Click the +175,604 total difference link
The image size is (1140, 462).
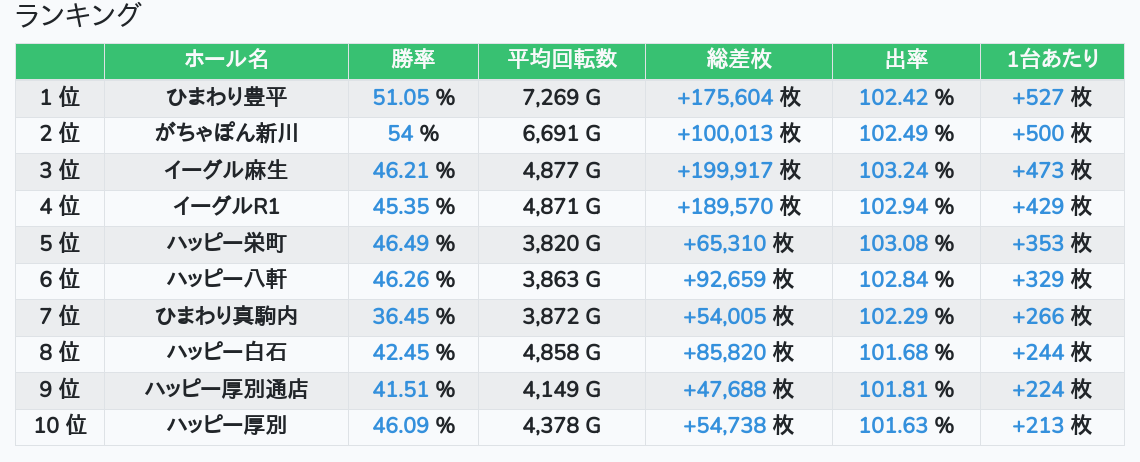[x=725, y=98]
